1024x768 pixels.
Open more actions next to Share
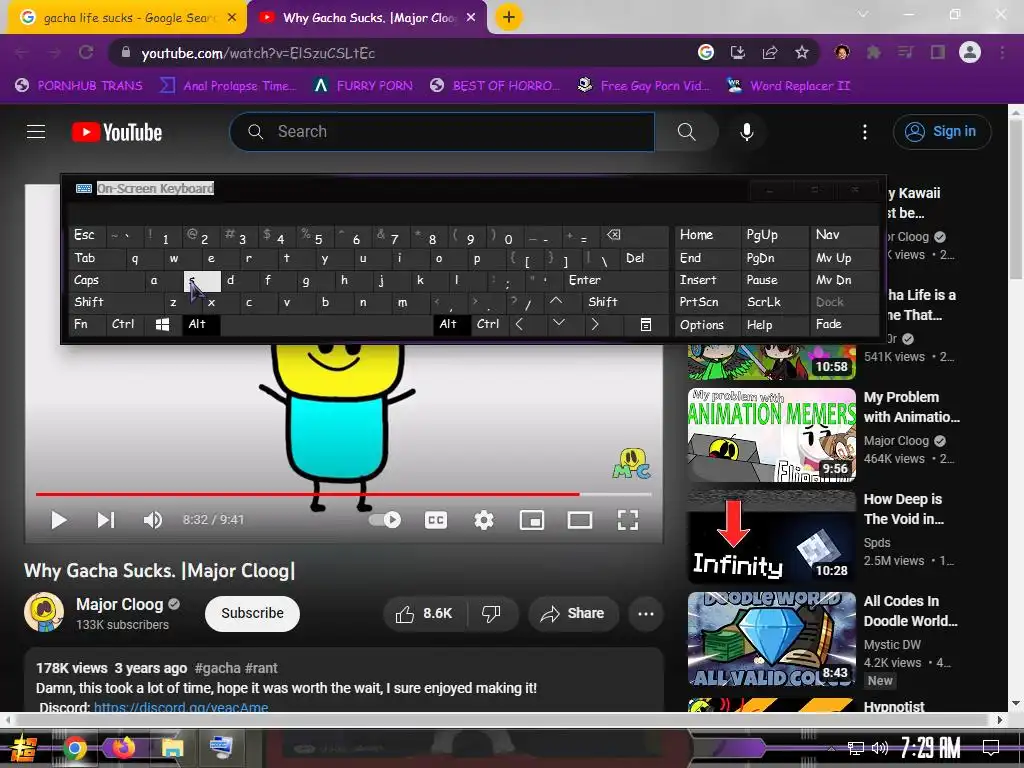pyautogui.click(x=646, y=613)
